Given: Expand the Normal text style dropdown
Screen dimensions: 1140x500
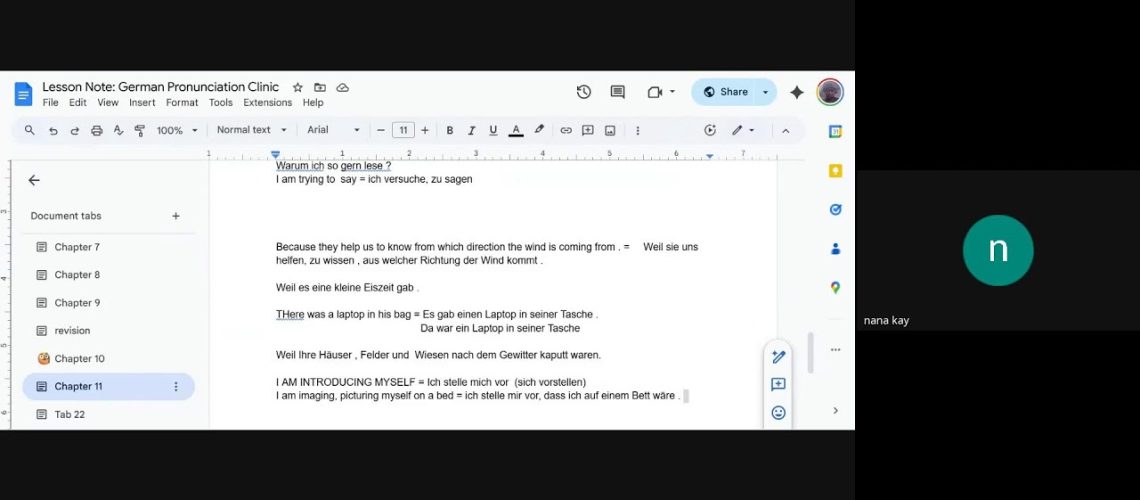Looking at the screenshot, I should [252, 130].
